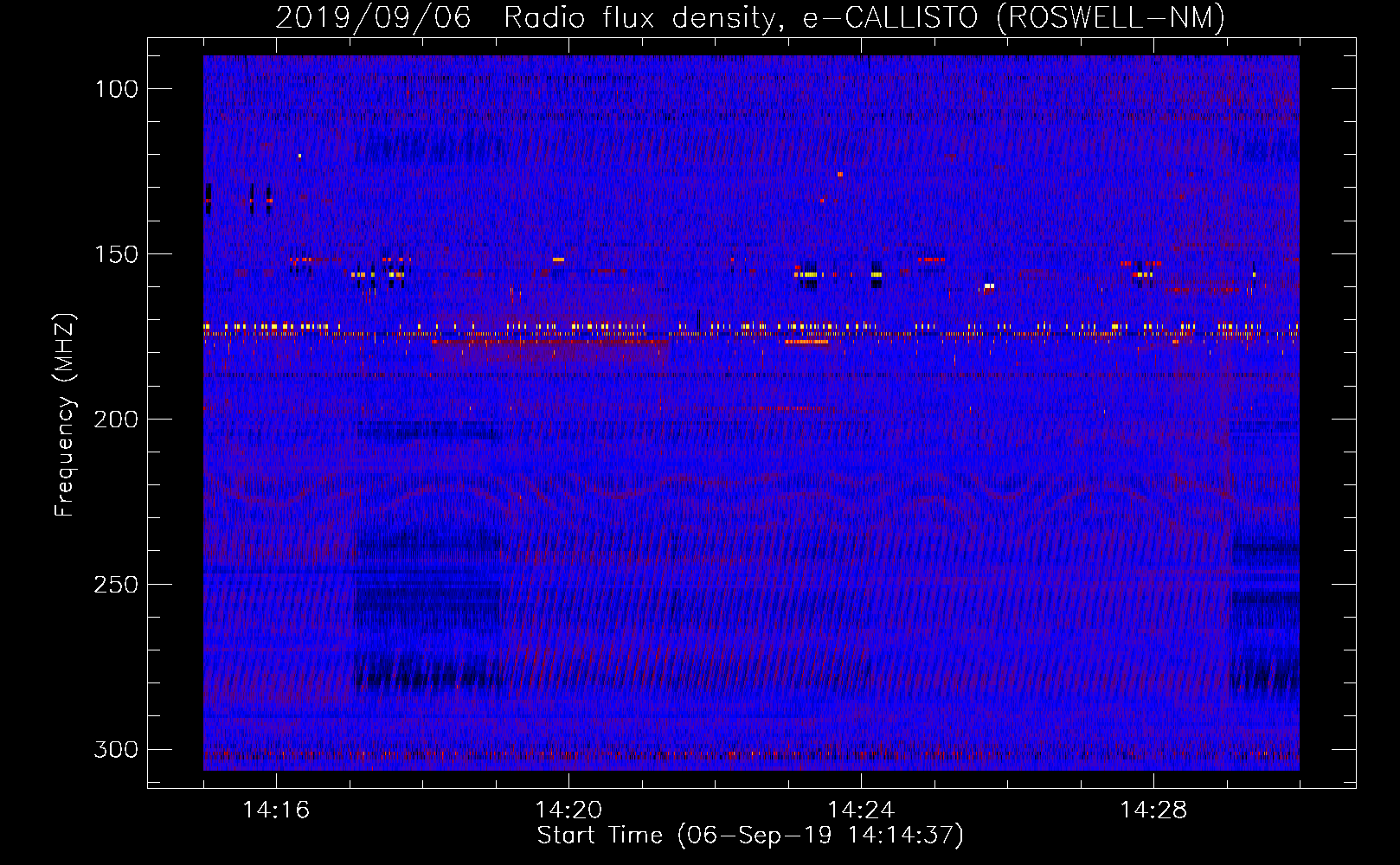Click the 14:16 time tick label
The height and width of the screenshot is (865, 1400).
tap(276, 810)
